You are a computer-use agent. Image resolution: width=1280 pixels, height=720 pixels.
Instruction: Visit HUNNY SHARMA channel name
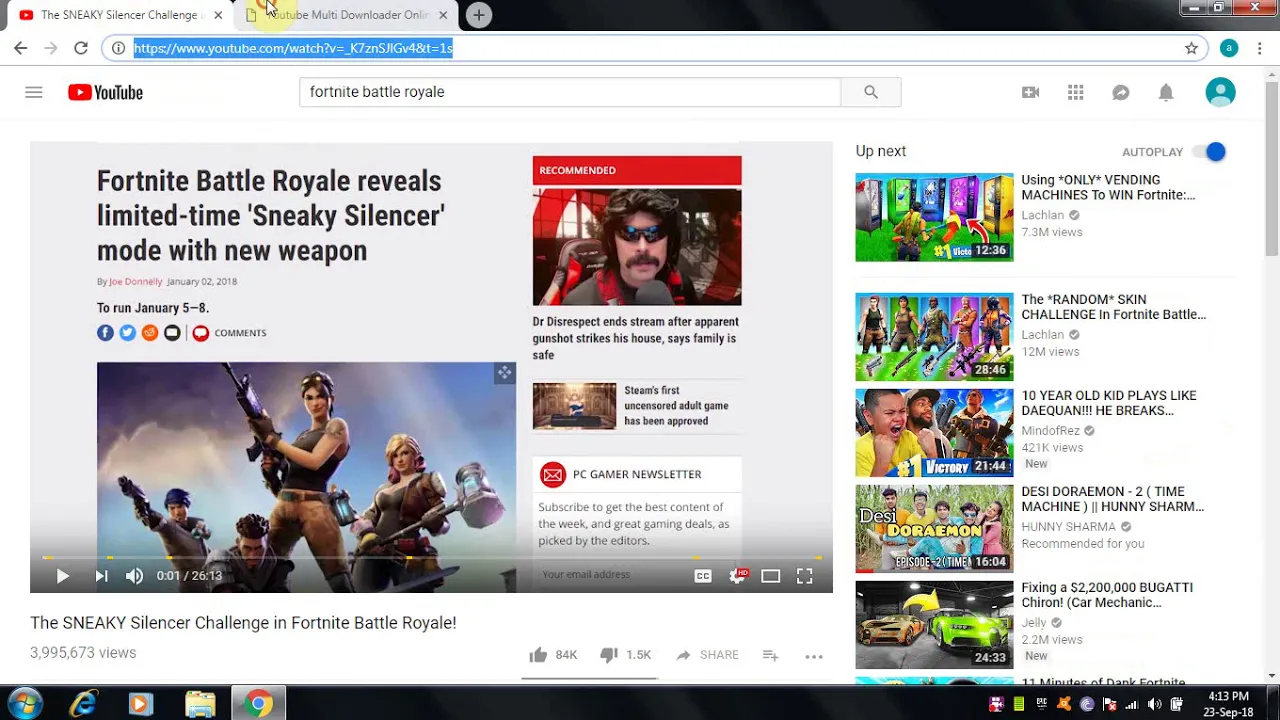pyautogui.click(x=1068, y=527)
